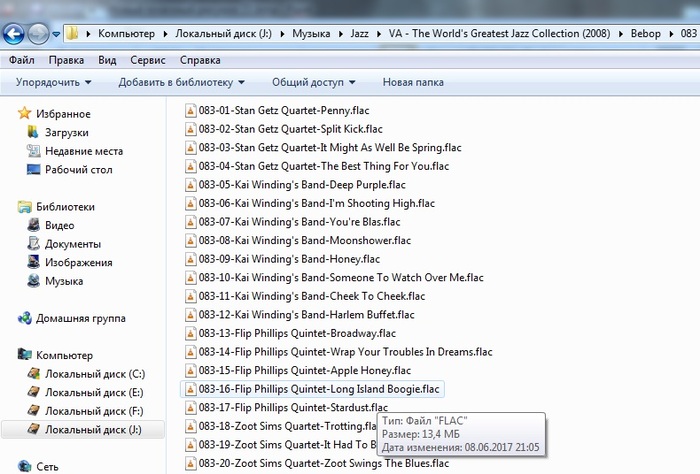Image resolution: width=700 pixels, height=474 pixels.
Task: Select Рабочий стол in the sidebar
Action: [x=78, y=170]
